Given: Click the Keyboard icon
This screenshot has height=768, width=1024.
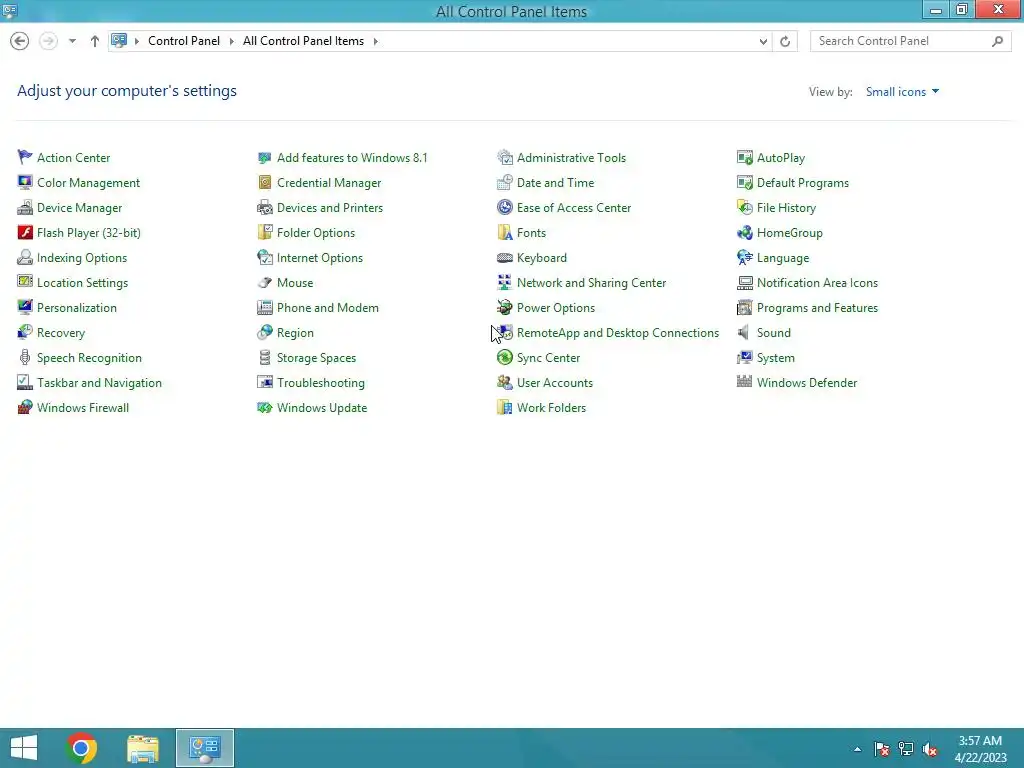Looking at the screenshot, I should coord(505,258).
